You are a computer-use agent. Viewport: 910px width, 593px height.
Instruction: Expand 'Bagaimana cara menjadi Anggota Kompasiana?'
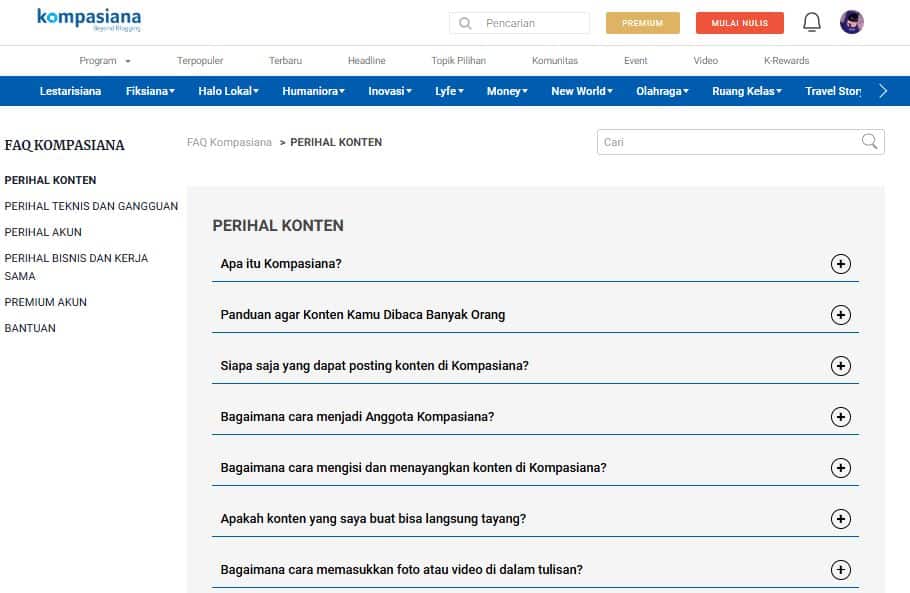click(x=841, y=416)
